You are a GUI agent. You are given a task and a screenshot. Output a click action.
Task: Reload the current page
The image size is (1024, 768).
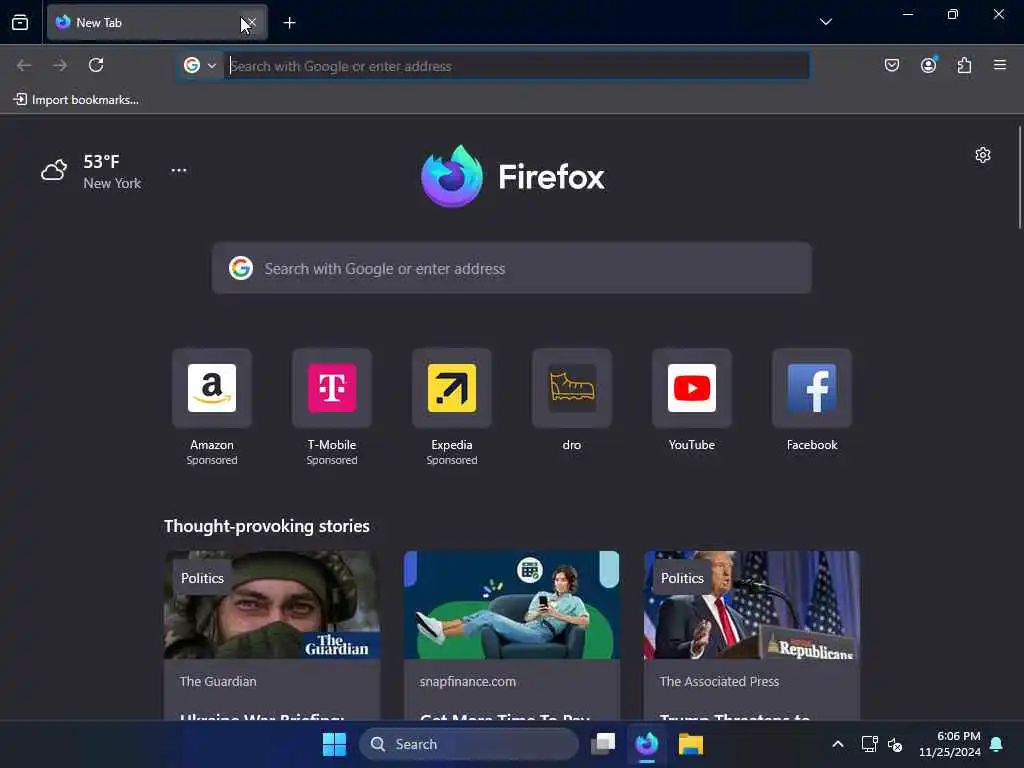96,65
